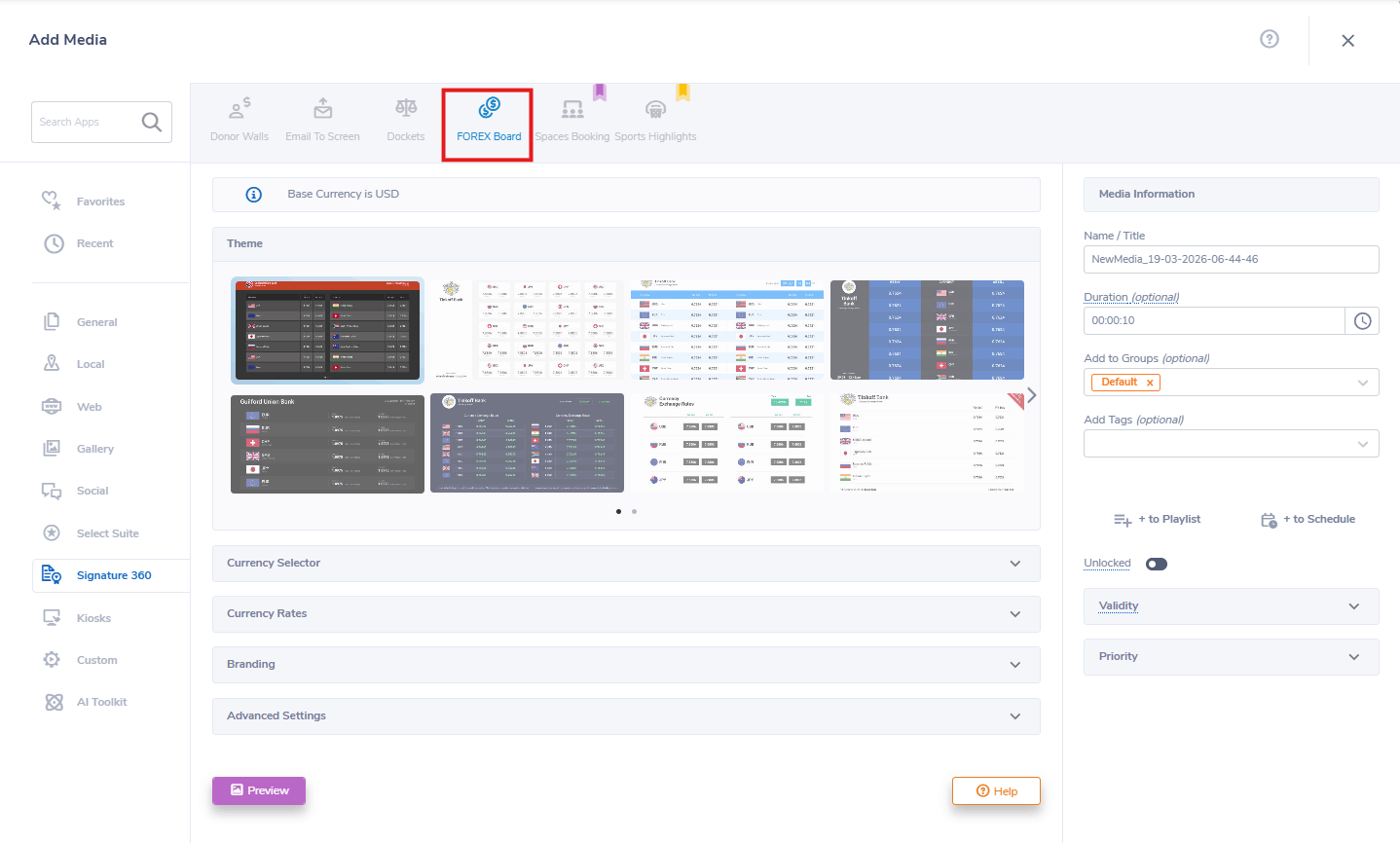
Task: Click the Duration input field
Action: coord(1215,321)
